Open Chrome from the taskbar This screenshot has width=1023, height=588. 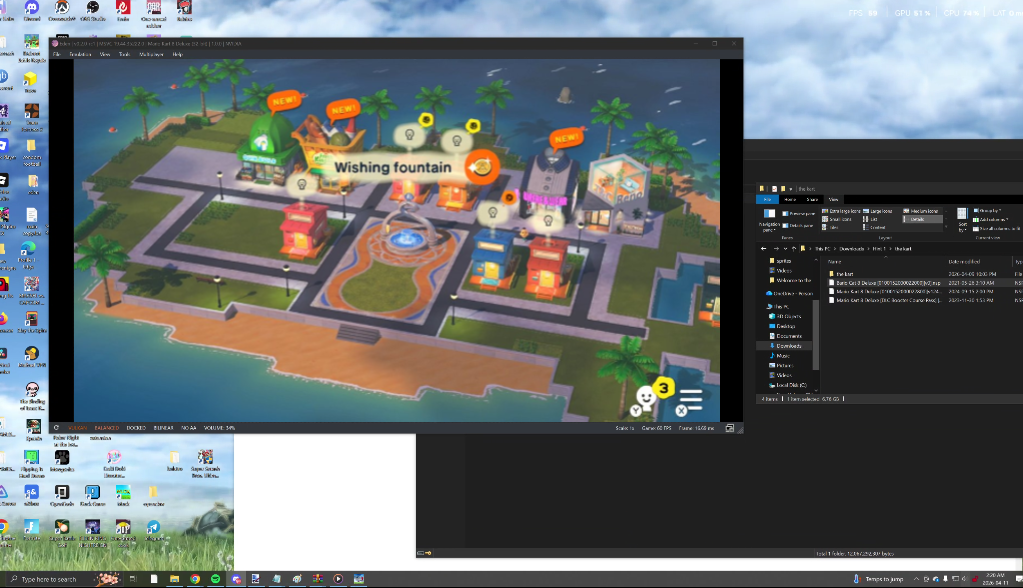194,579
